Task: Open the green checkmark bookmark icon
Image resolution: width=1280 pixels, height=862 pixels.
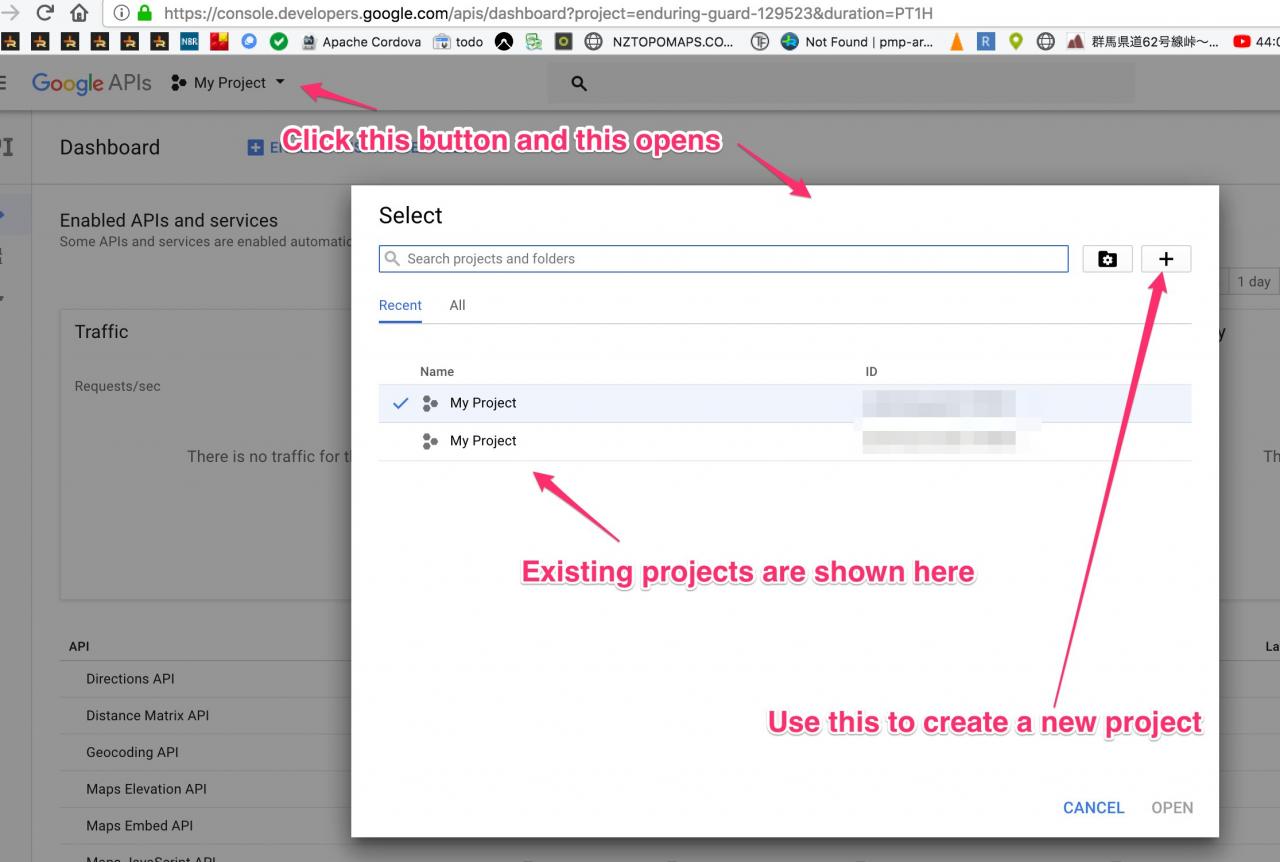Action: tap(279, 42)
